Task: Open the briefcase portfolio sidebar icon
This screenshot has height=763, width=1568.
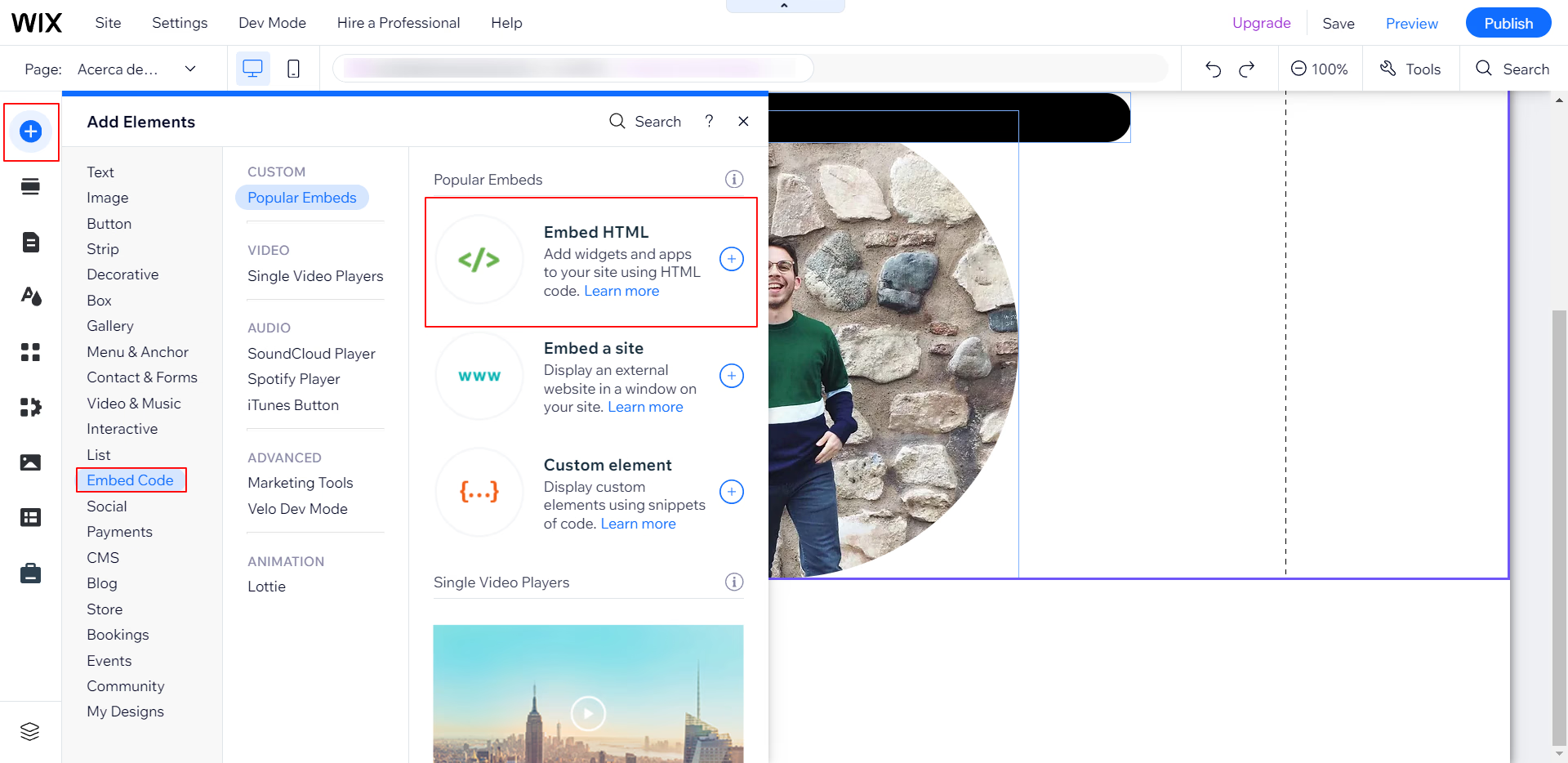Action: (x=31, y=573)
